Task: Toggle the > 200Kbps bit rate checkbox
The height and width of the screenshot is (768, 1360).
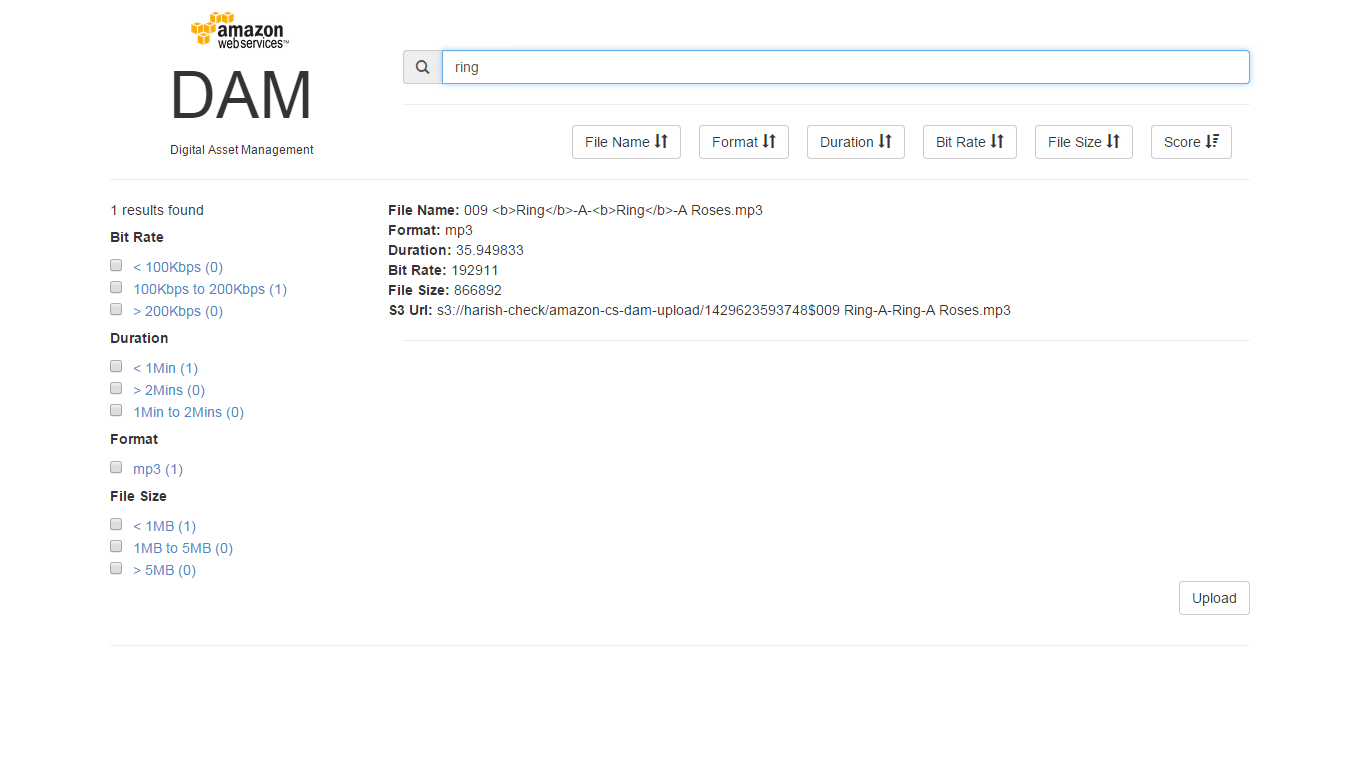Action: pyautogui.click(x=116, y=310)
